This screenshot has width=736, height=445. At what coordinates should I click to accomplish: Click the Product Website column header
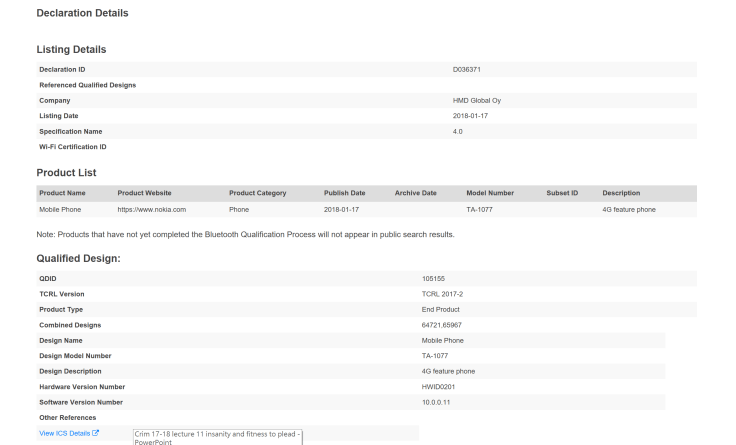(x=144, y=193)
